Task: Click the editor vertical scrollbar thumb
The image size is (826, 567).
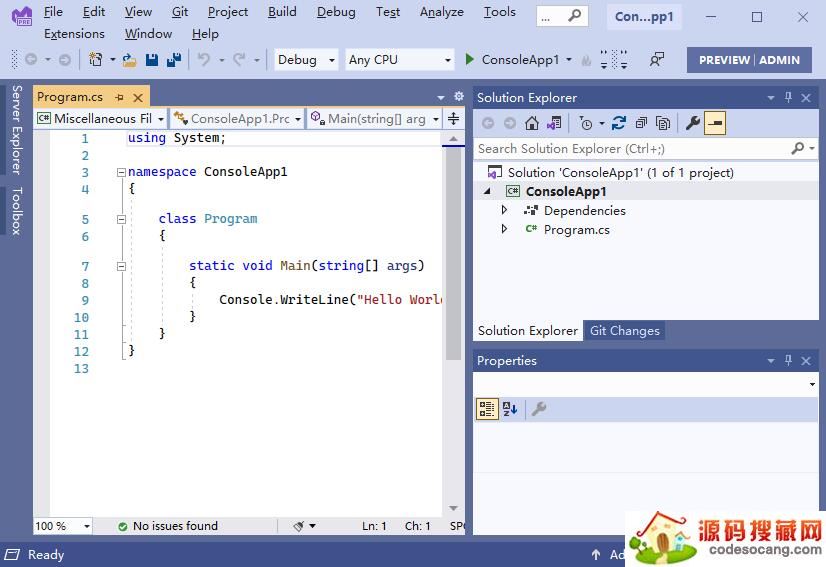Action: tap(453, 253)
